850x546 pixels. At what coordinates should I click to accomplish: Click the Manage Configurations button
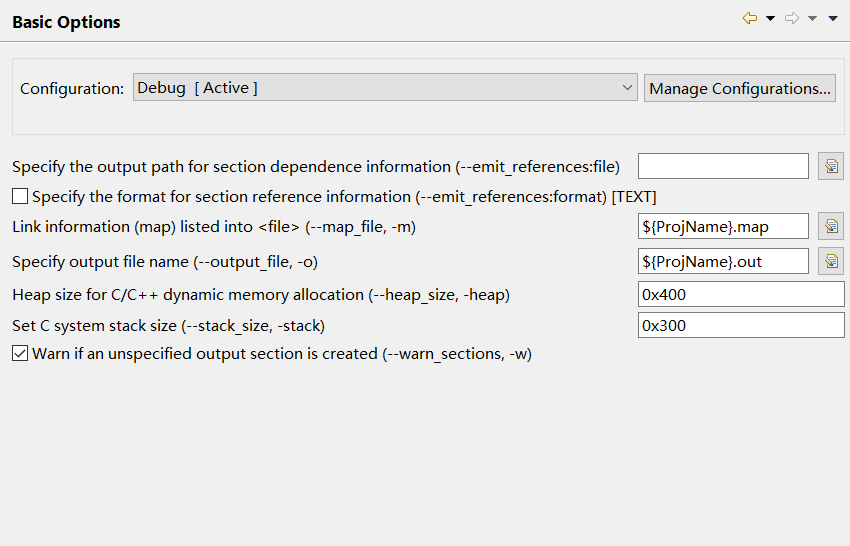(x=740, y=88)
